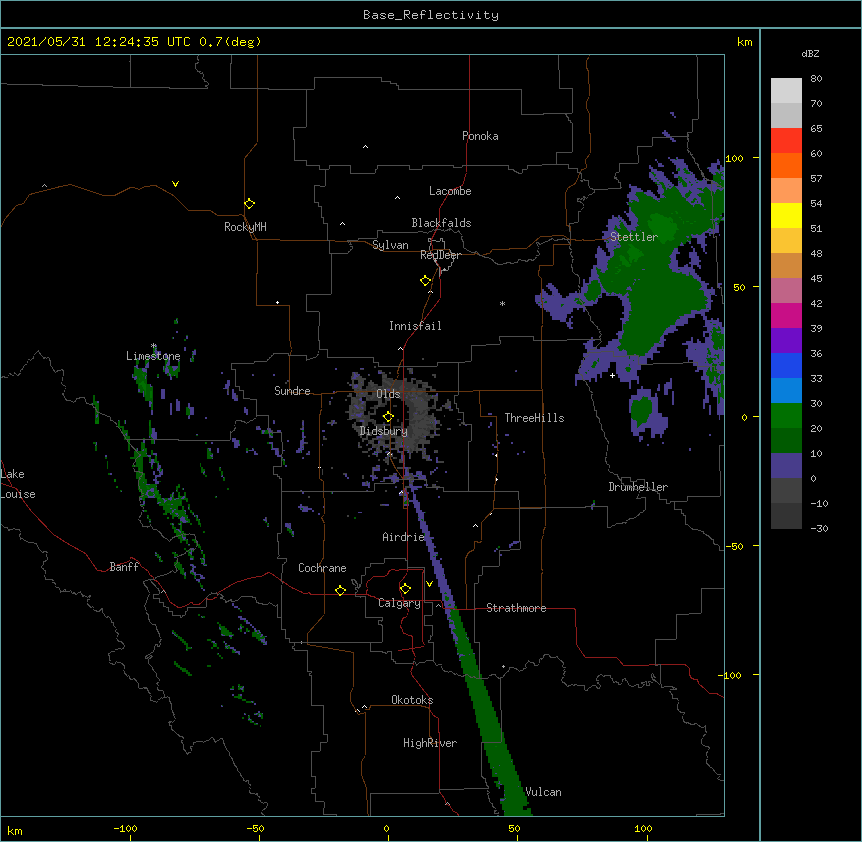This screenshot has width=862, height=842.
Task: Select the darkest gray -30 to -10 swatch
Action: 786,516
